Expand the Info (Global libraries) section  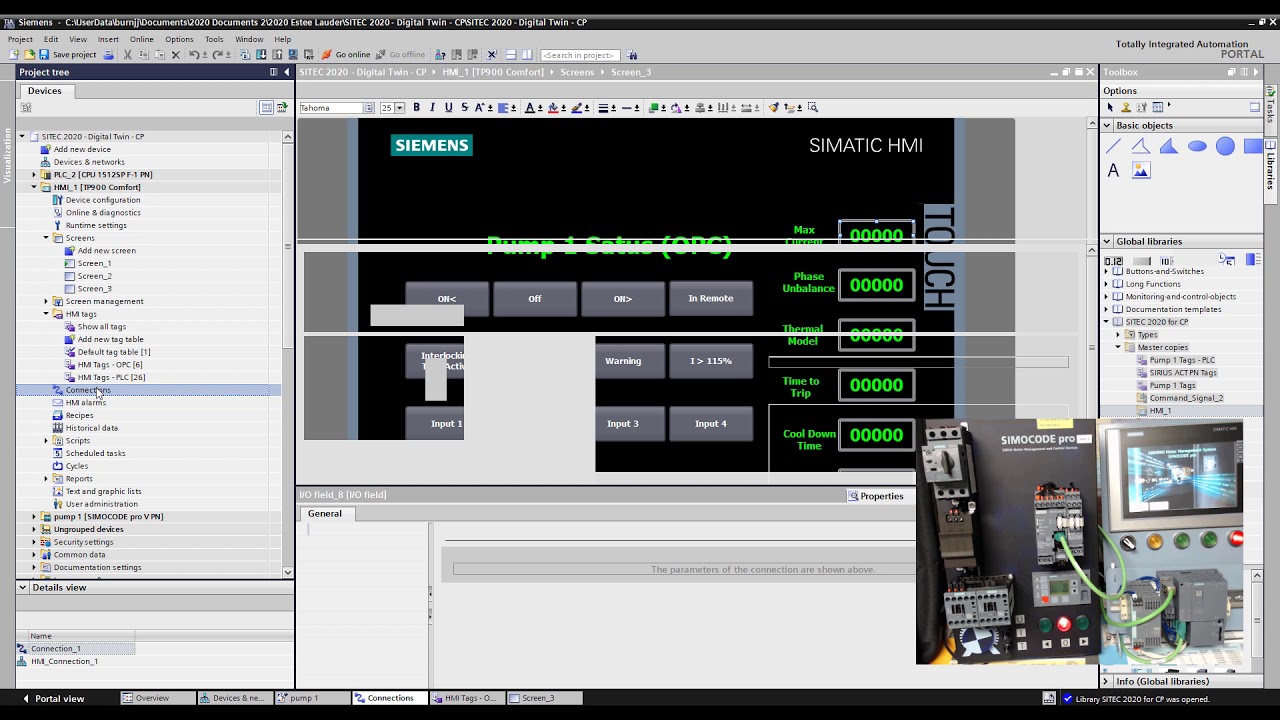1107,682
